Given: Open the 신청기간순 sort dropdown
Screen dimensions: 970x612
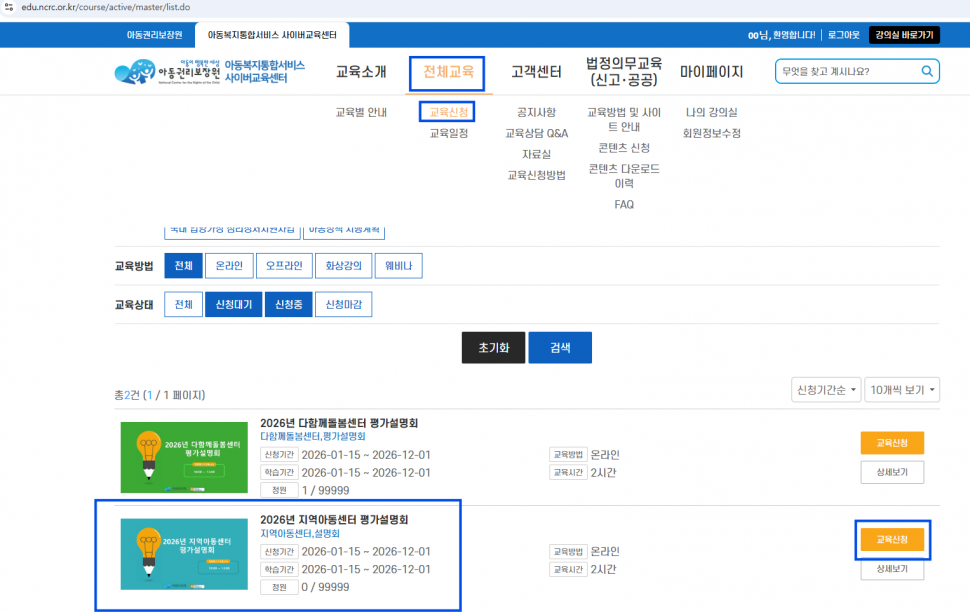Looking at the screenshot, I should point(825,389).
